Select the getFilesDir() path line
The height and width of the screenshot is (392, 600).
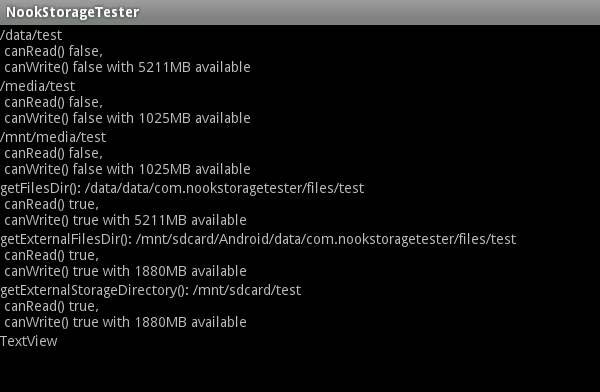tap(182, 188)
